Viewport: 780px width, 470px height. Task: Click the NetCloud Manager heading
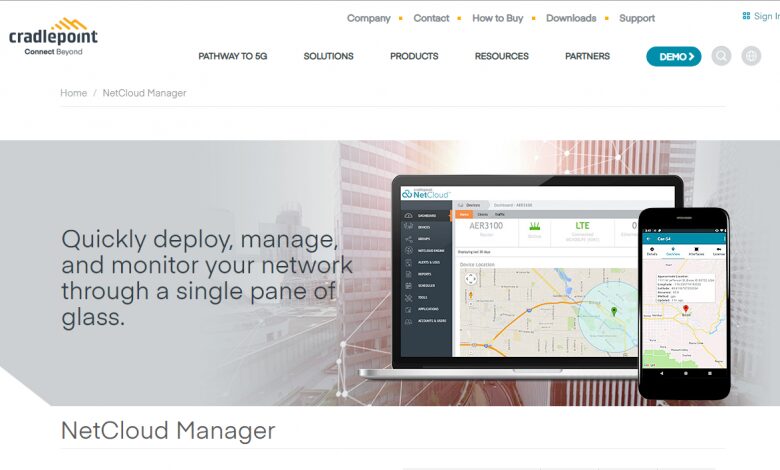[x=168, y=431]
